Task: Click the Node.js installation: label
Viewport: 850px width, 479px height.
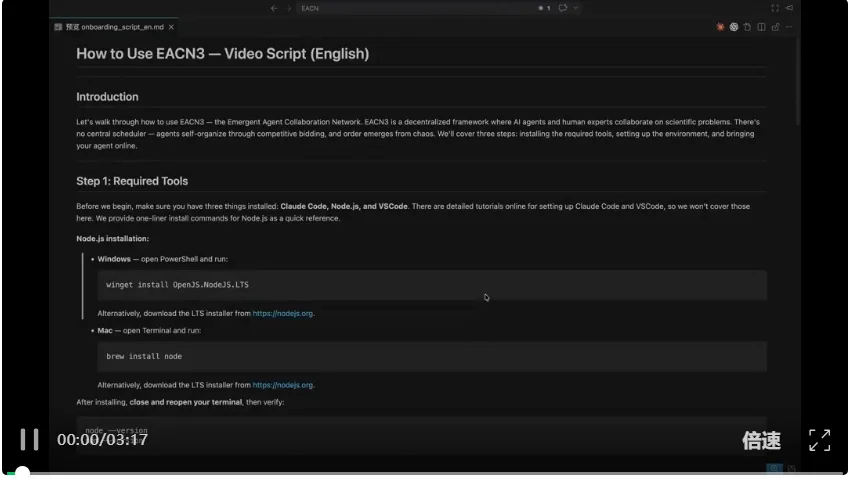Action: tap(112, 238)
